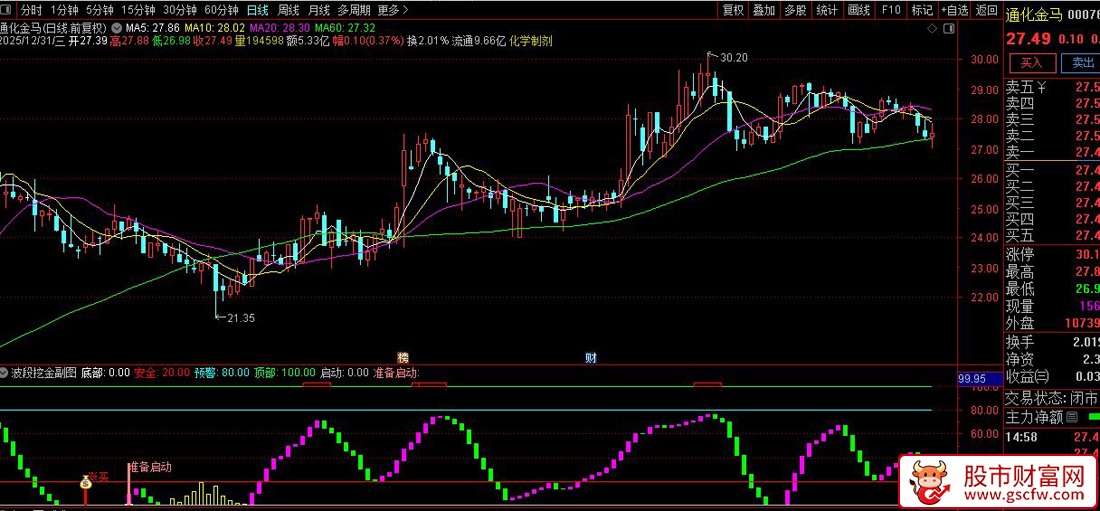This screenshot has width=1100, height=511.
Task: Click the icon beside 主力净额
Action: (1072, 417)
